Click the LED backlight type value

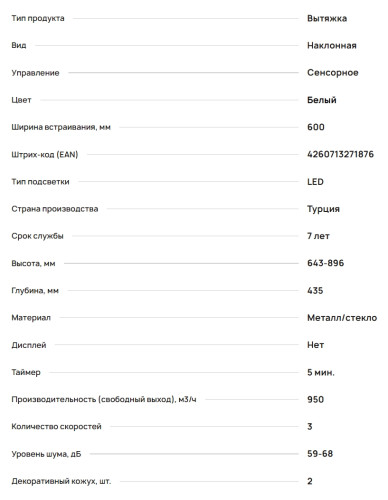(x=315, y=182)
